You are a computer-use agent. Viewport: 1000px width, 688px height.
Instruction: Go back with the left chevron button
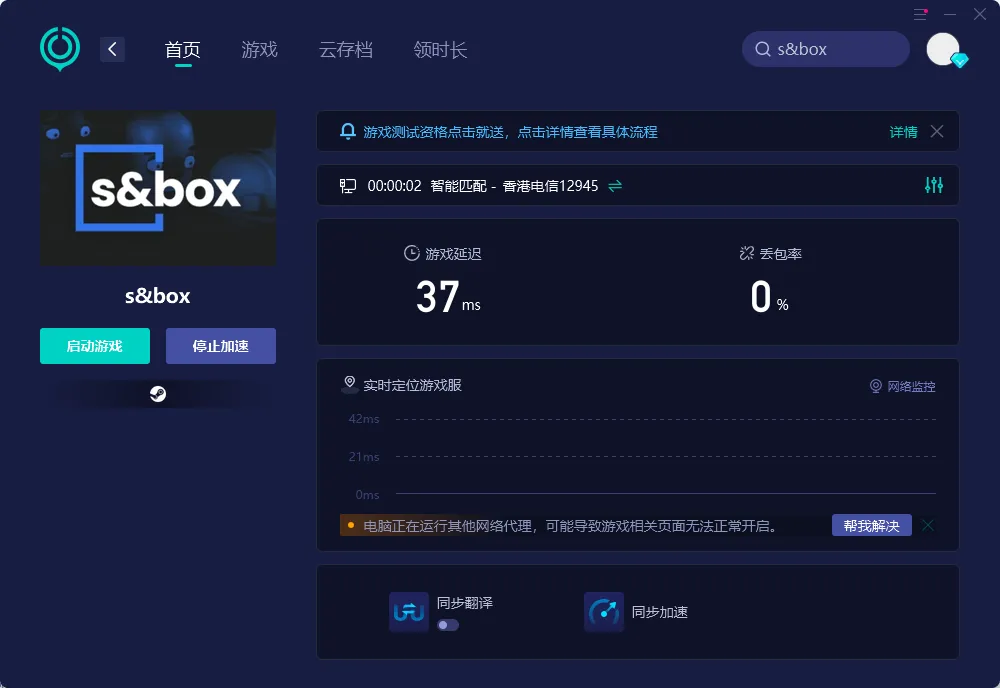click(112, 49)
